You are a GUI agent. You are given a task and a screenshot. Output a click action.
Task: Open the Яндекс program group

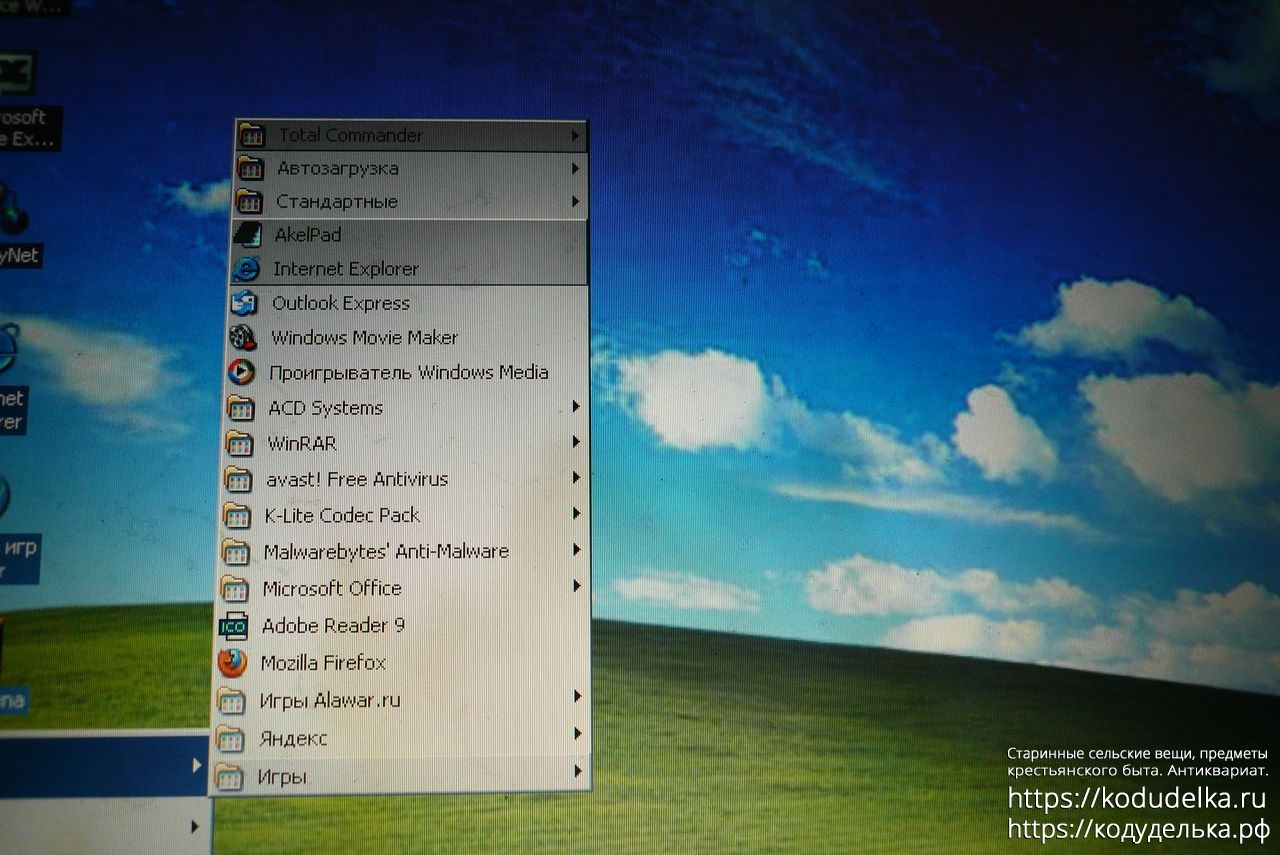click(292, 739)
